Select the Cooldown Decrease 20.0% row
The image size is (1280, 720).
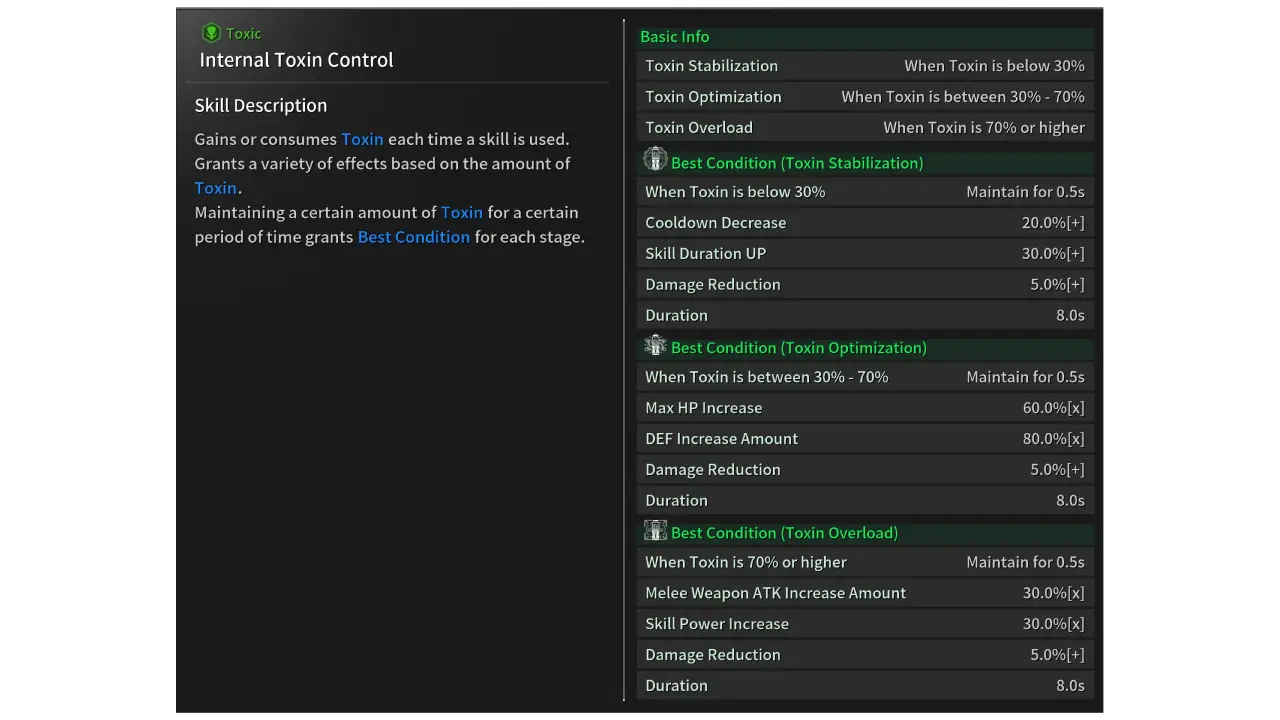865,222
